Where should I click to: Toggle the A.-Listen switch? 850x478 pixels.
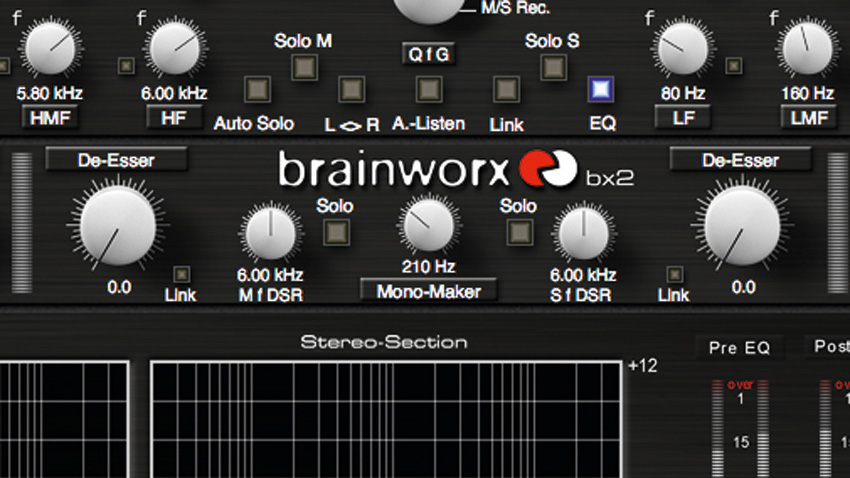pos(429,89)
